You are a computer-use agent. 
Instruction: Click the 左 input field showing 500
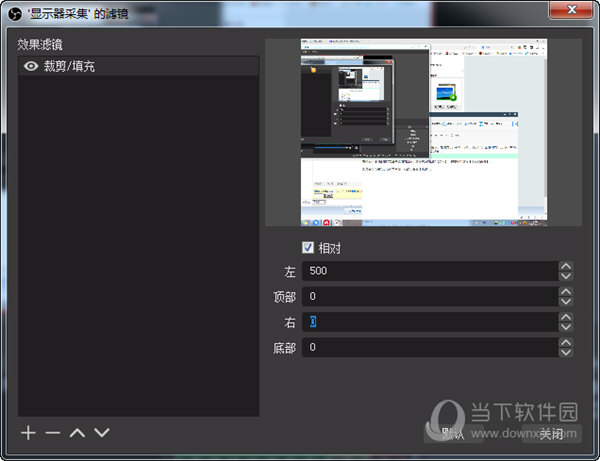pyautogui.click(x=430, y=271)
